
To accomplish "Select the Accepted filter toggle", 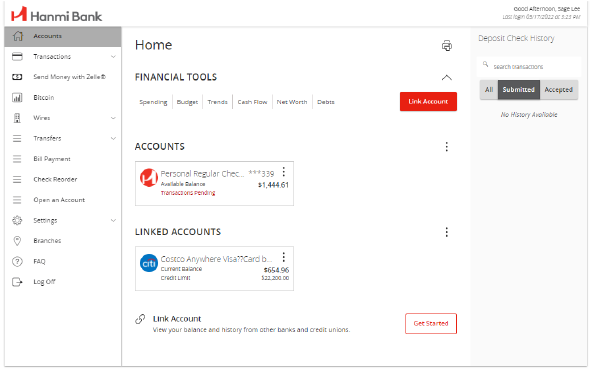I will click(x=559, y=90).
